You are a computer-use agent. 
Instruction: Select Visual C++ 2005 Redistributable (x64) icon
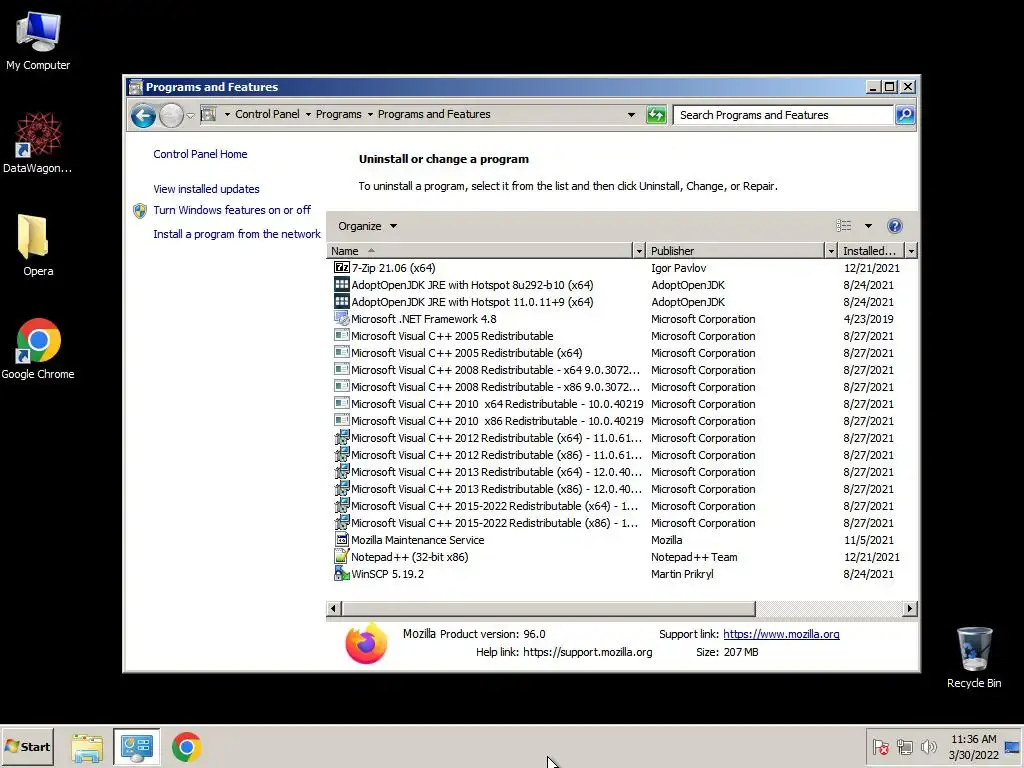click(342, 352)
